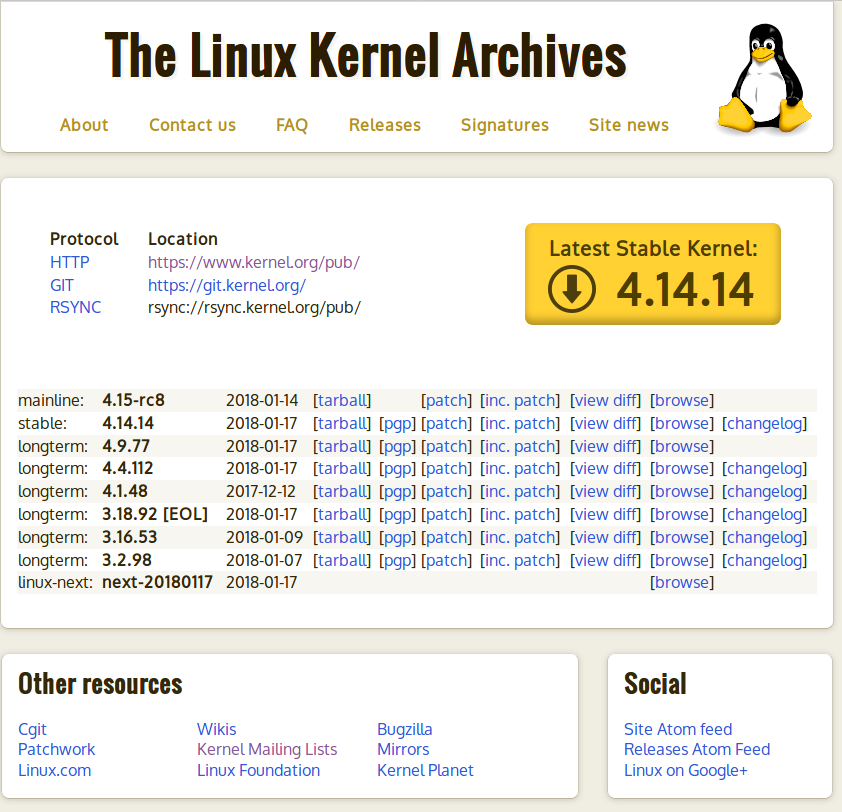The width and height of the screenshot is (842, 812).
Task: Go to the Releases page
Action: [384, 125]
